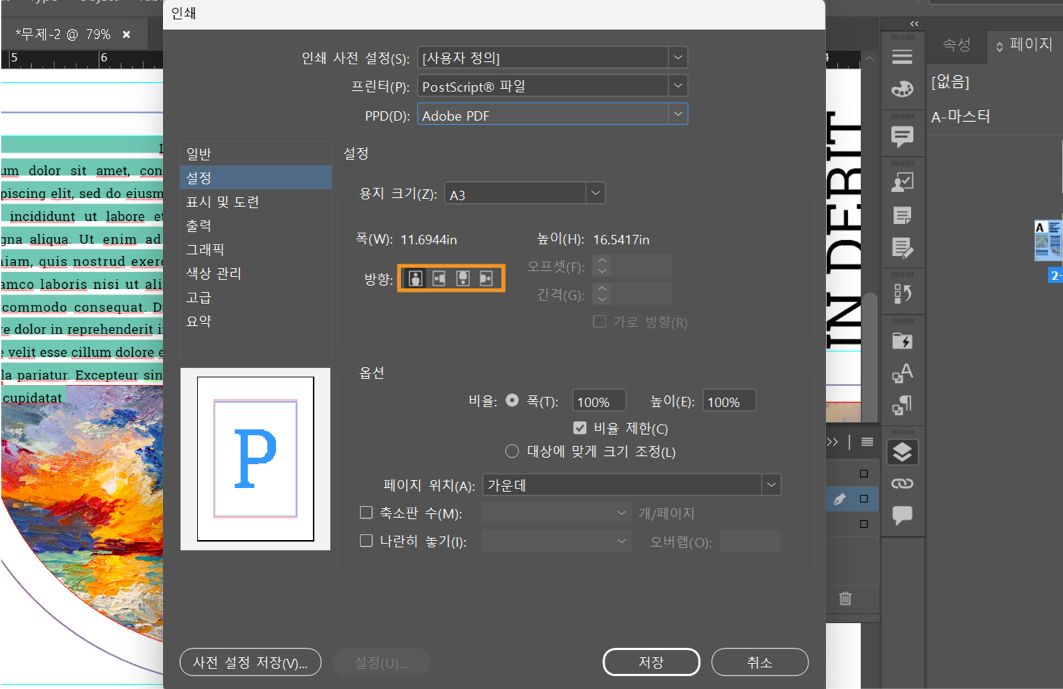Image resolution: width=1063 pixels, height=689 pixels.
Task: Click the 폭(T) 100% scale field
Action: tap(599, 401)
